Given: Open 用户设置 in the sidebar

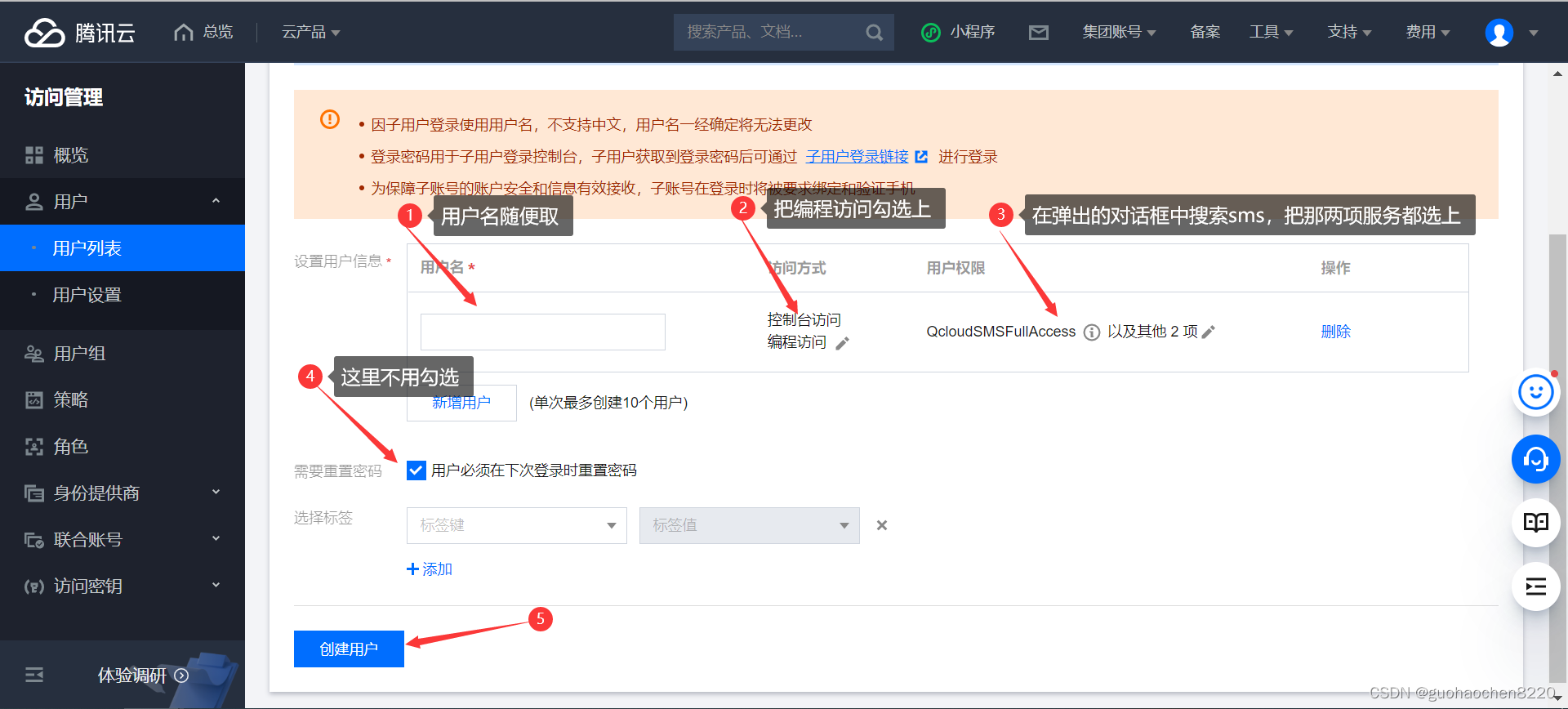Looking at the screenshot, I should [122, 295].
